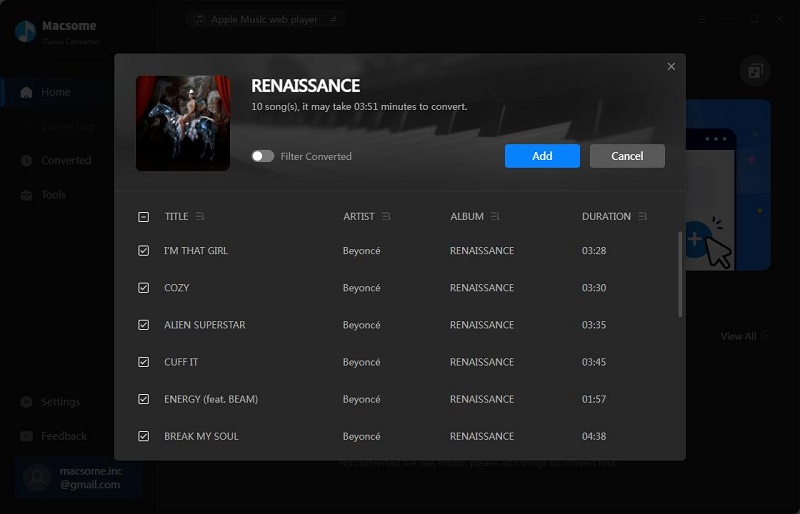Click the Apple Music web player switch icon
Image resolution: width=800 pixels, height=514 pixels.
pyautogui.click(x=333, y=19)
